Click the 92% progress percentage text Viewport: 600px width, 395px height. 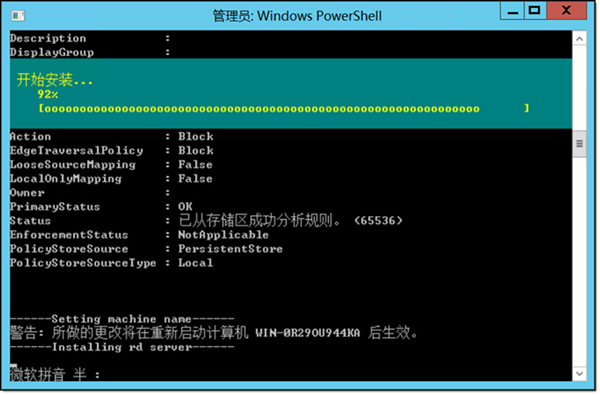coord(48,94)
